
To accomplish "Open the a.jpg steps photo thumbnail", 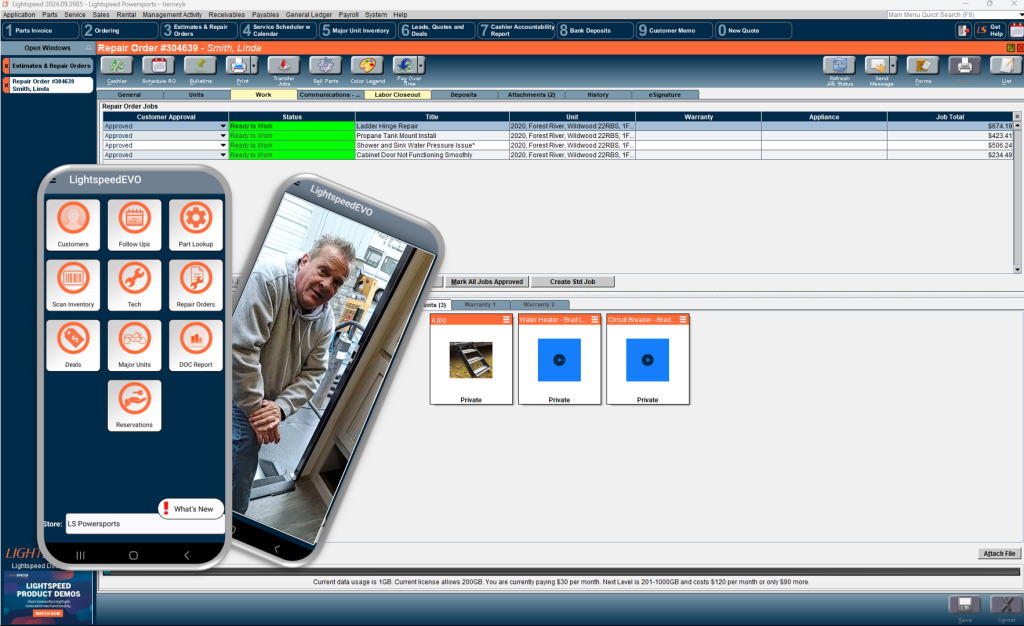I will point(471,360).
